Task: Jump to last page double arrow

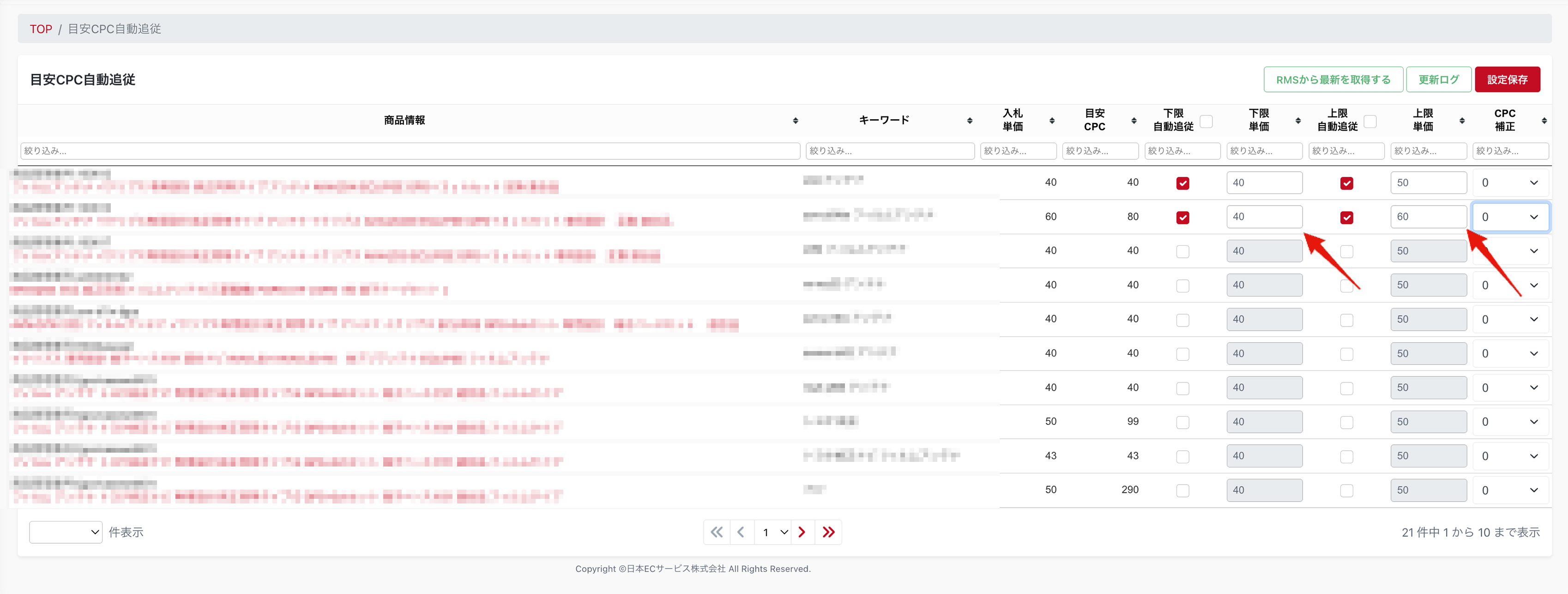Action: click(828, 533)
